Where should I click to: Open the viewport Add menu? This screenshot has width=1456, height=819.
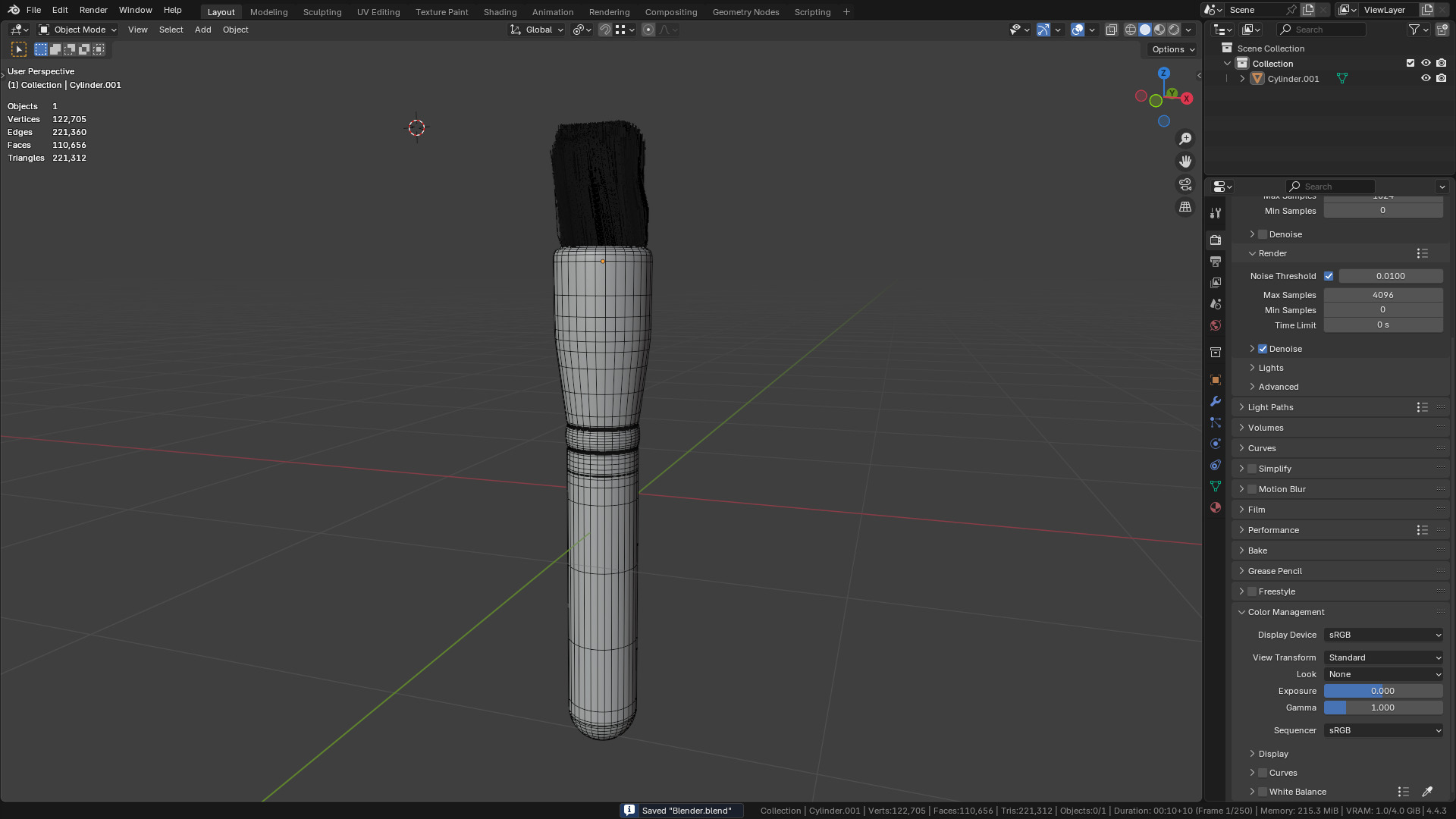(x=202, y=30)
